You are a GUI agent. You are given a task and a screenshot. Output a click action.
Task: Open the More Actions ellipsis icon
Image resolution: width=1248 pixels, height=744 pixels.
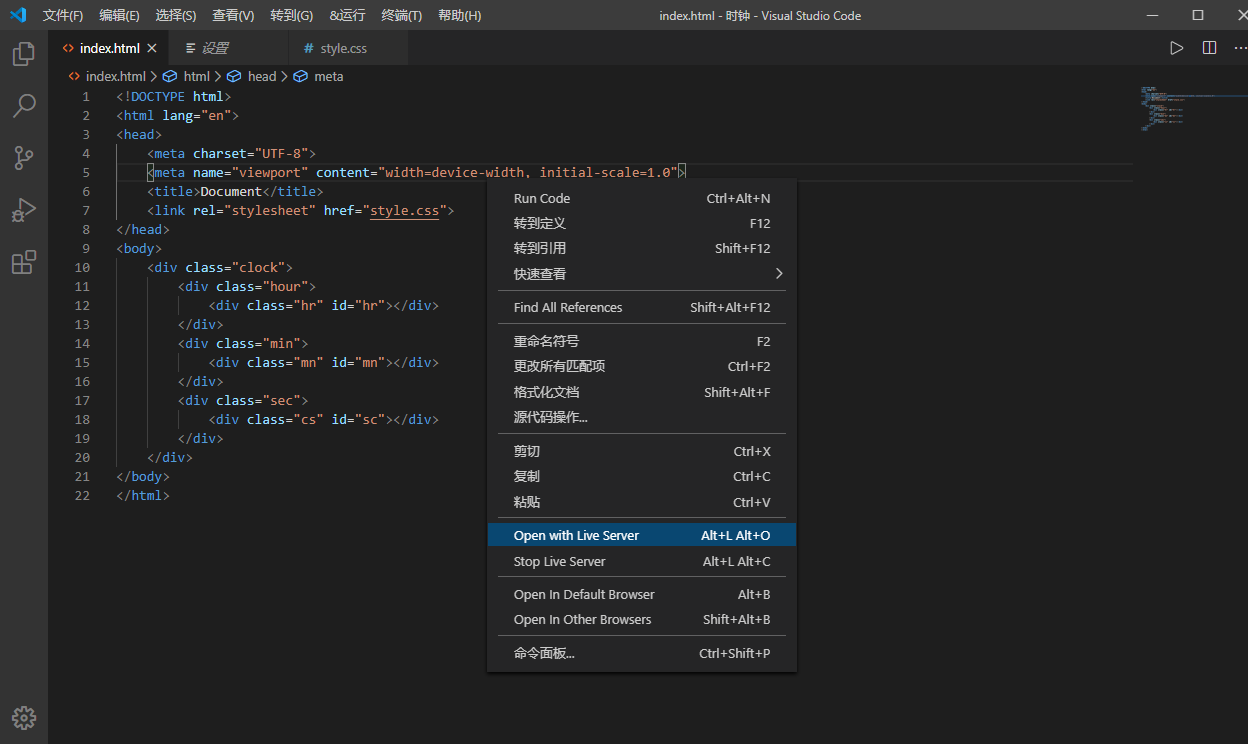pyautogui.click(x=1239, y=47)
